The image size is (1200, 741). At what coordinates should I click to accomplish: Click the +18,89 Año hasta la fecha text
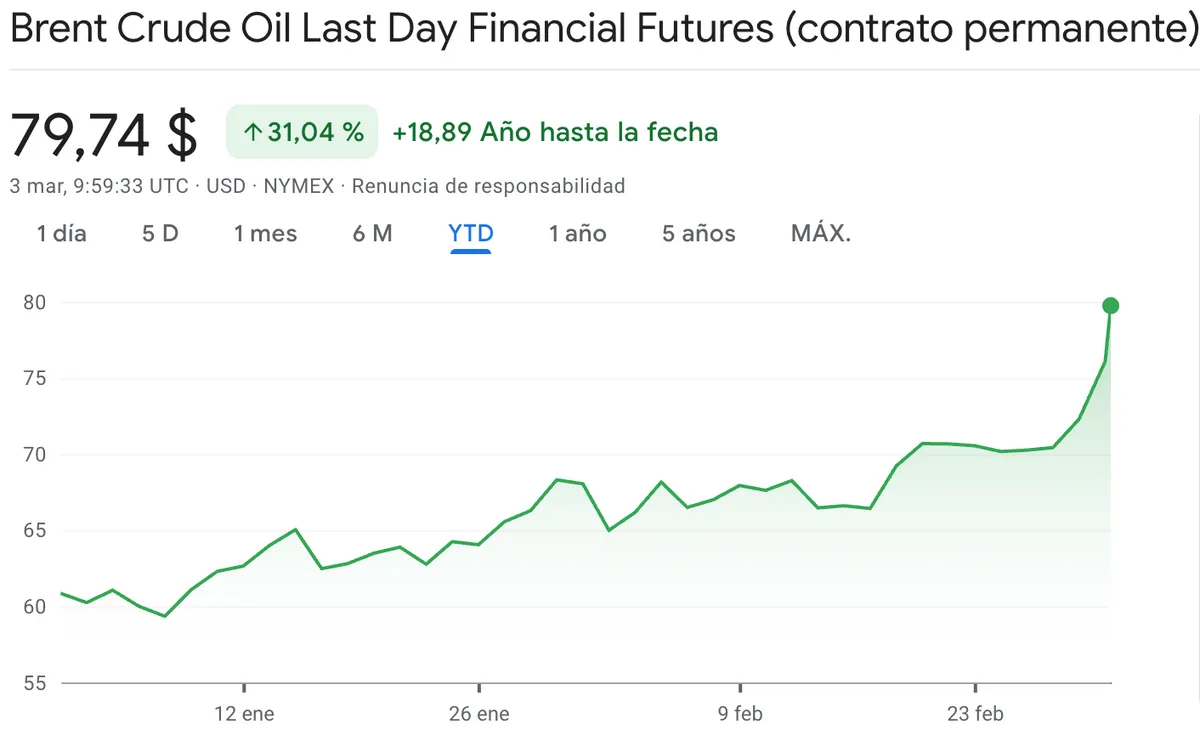555,132
